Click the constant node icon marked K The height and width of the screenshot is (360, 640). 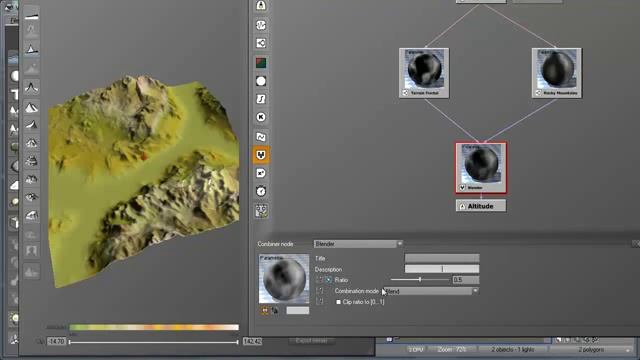tap(261, 117)
